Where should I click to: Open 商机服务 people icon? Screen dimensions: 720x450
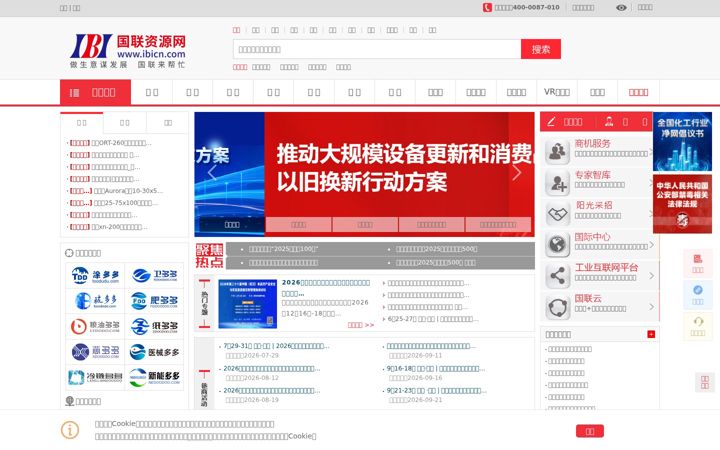tap(557, 152)
